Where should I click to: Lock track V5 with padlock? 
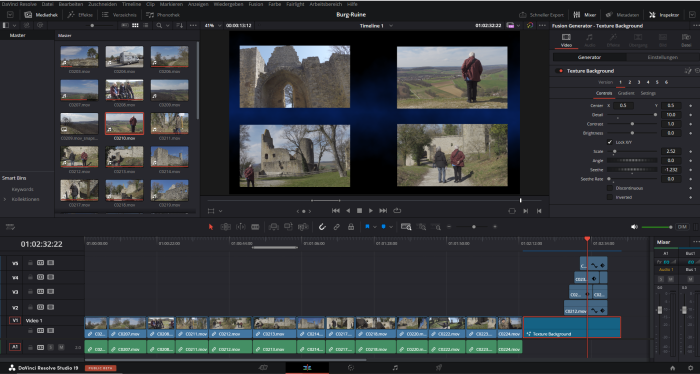coord(30,263)
